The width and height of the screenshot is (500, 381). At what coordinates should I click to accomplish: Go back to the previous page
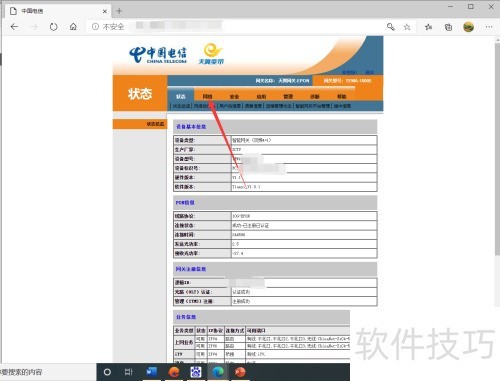tap(14, 27)
